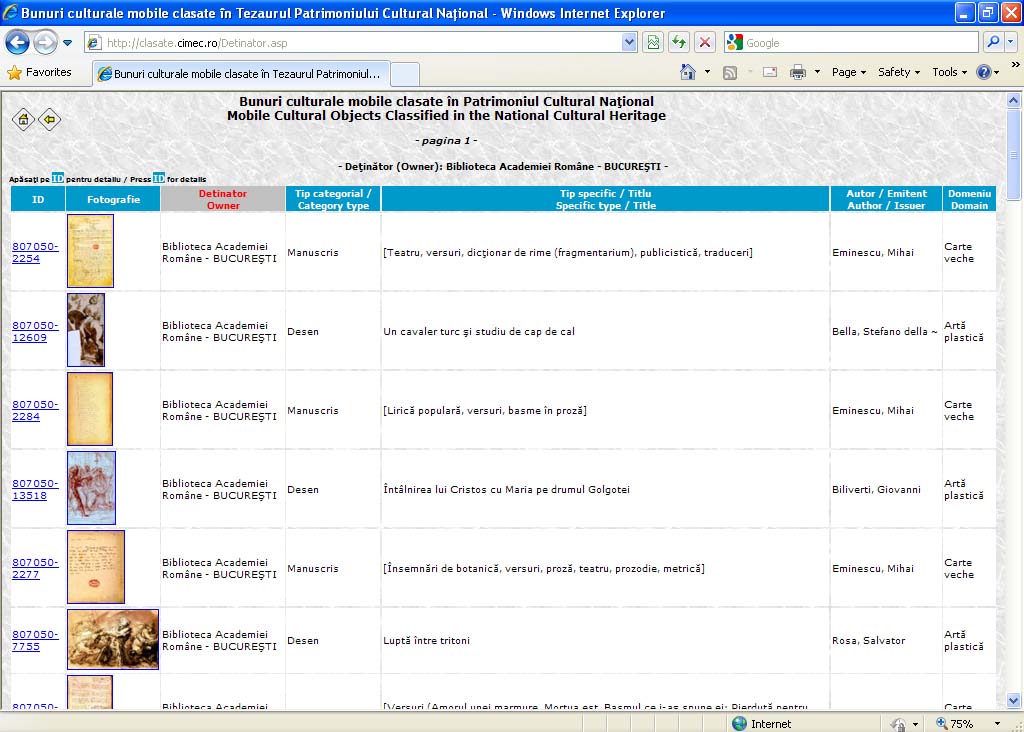
Task: Click the Stop loading red X icon
Action: click(x=705, y=43)
